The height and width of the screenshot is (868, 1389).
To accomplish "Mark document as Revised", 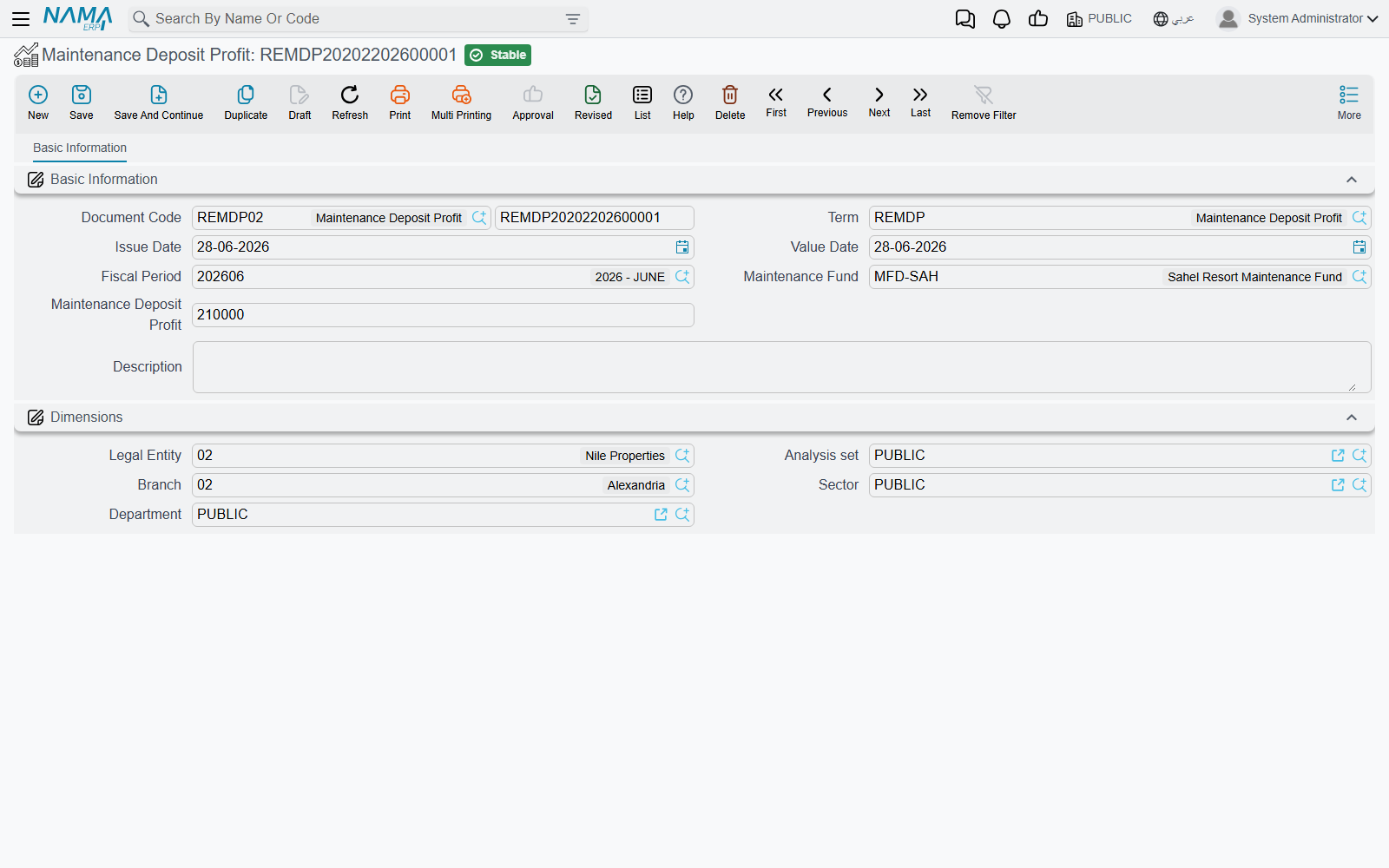I will [x=593, y=102].
